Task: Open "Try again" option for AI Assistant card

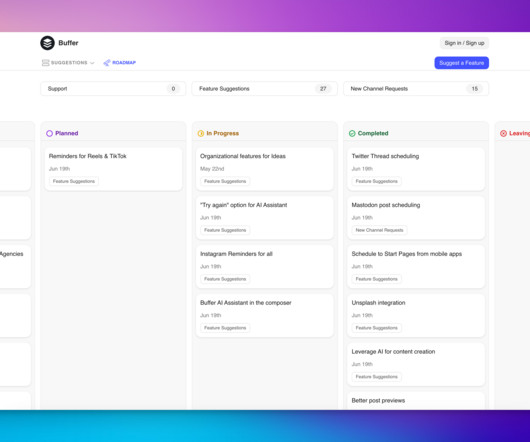Action: (x=265, y=218)
